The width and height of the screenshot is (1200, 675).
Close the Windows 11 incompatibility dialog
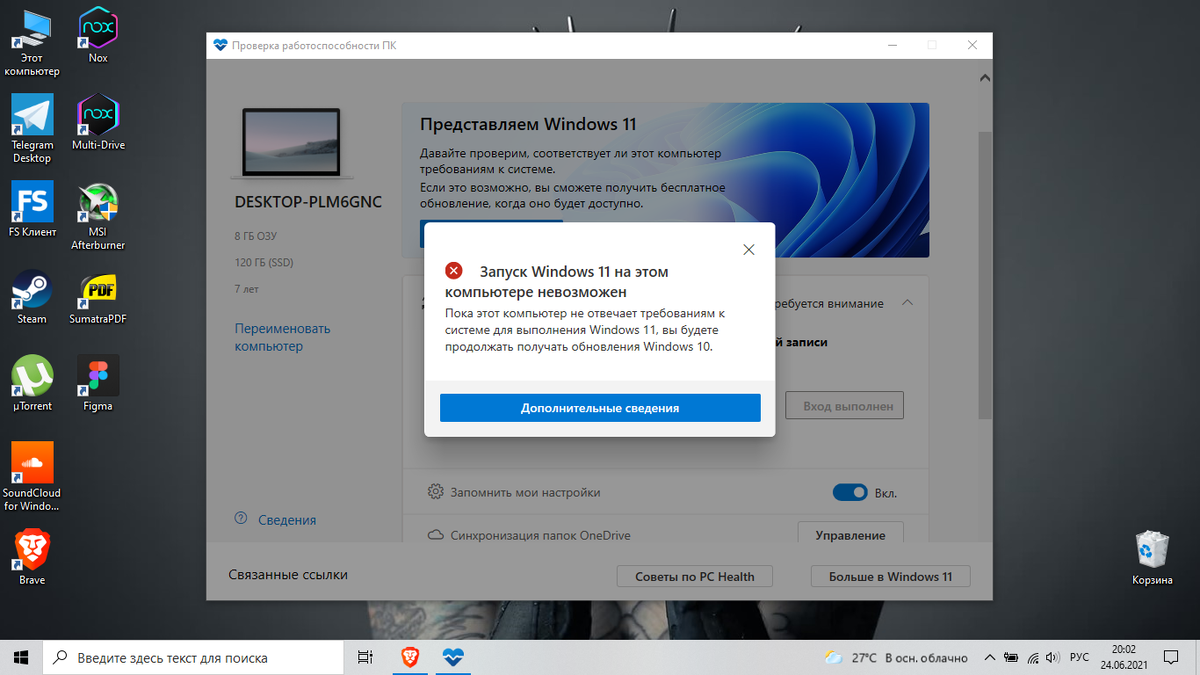(x=749, y=250)
